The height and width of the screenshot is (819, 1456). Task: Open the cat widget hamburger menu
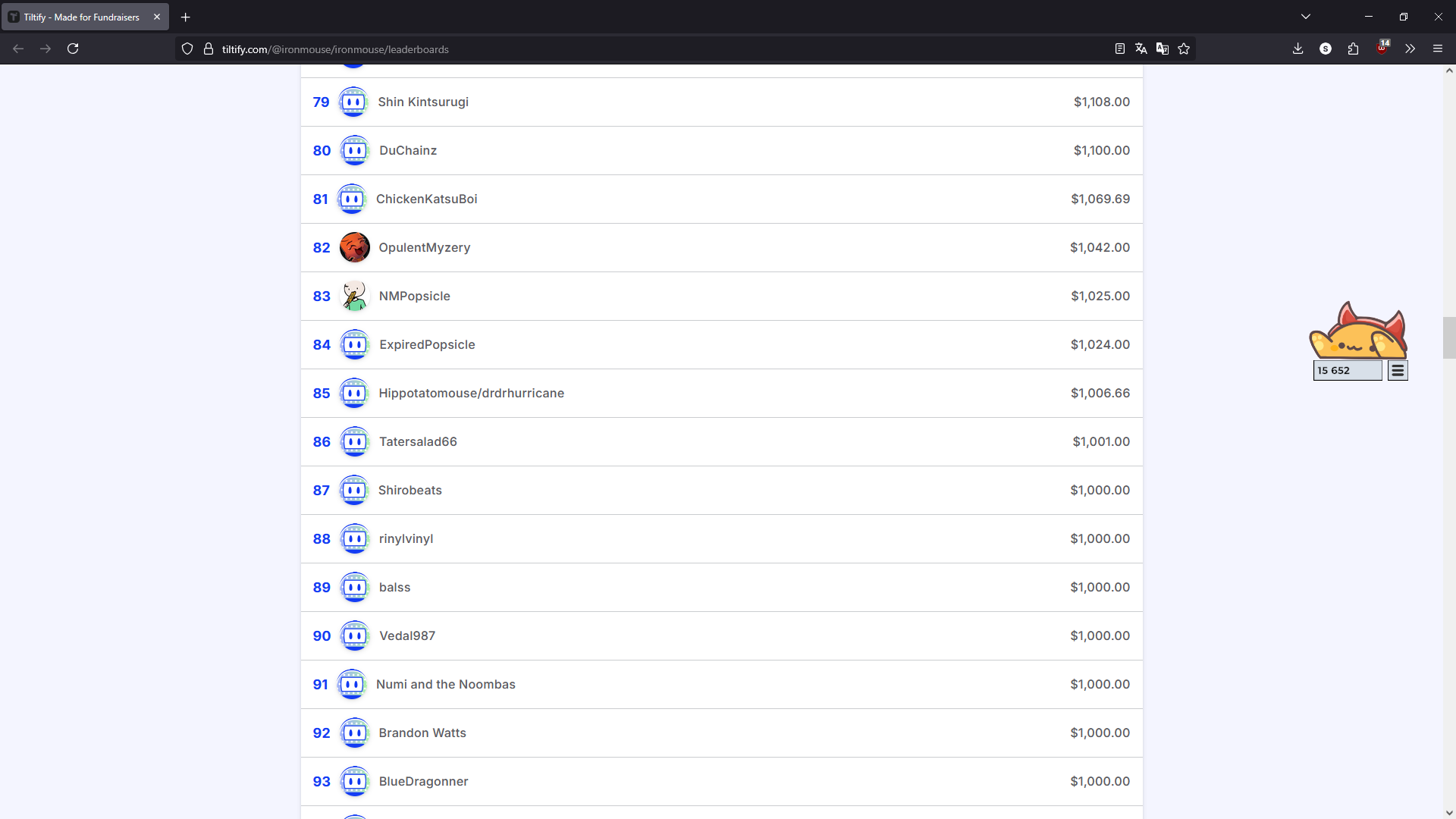(1398, 370)
